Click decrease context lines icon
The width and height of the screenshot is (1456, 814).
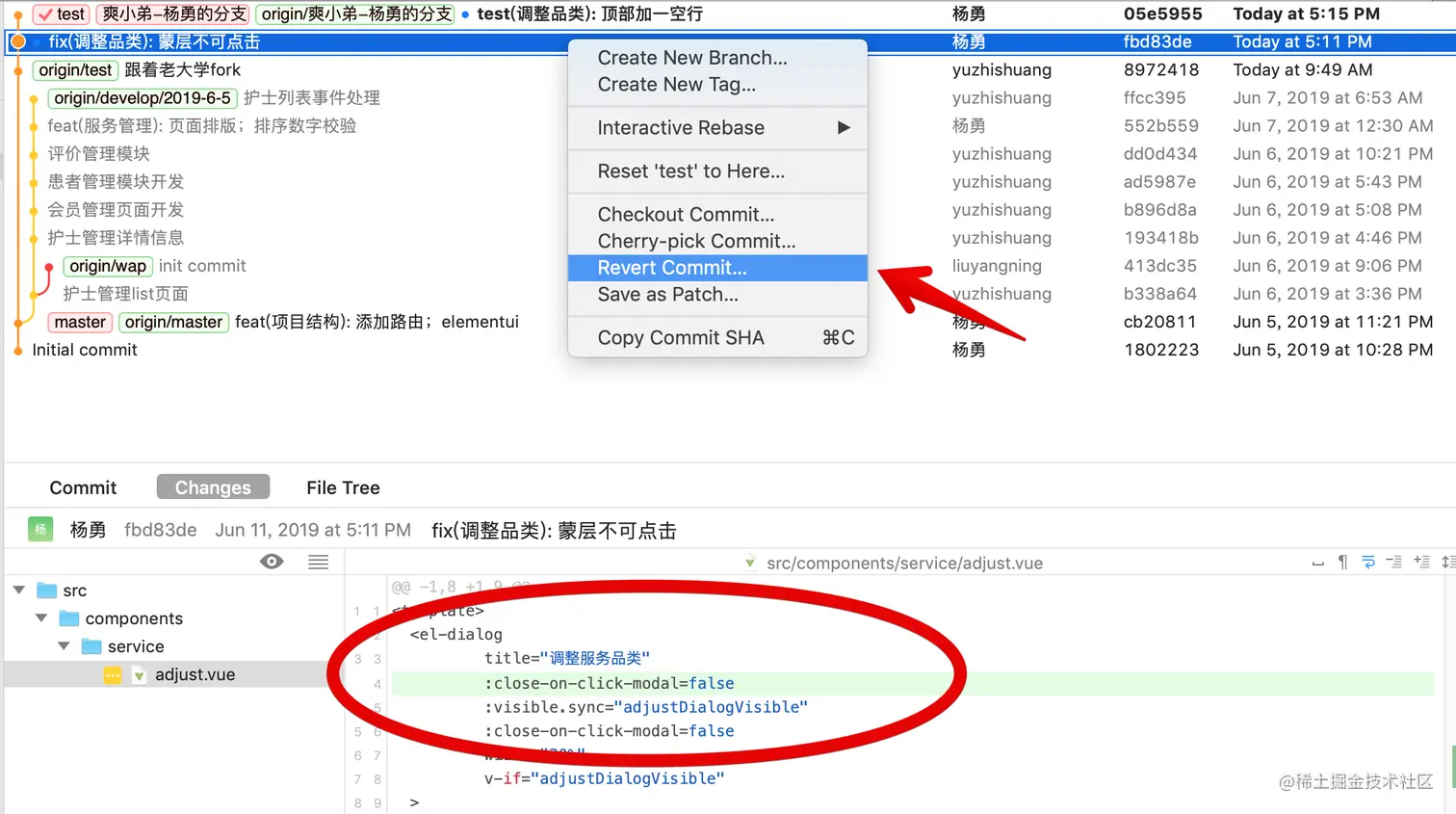(1394, 563)
